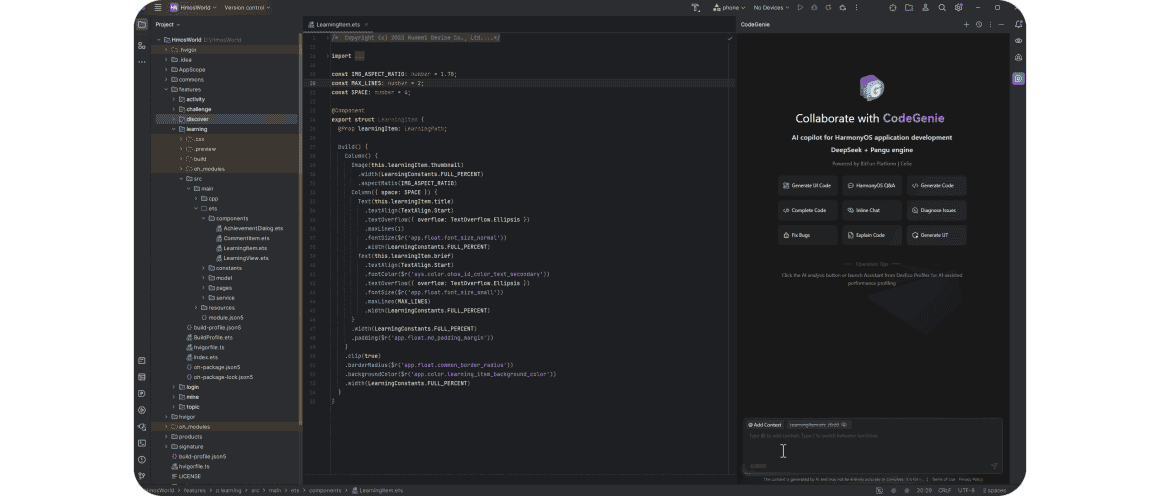Viewport: 1160px width, 496px height.
Task: Open the main hamburger menu
Action: click(x=157, y=8)
